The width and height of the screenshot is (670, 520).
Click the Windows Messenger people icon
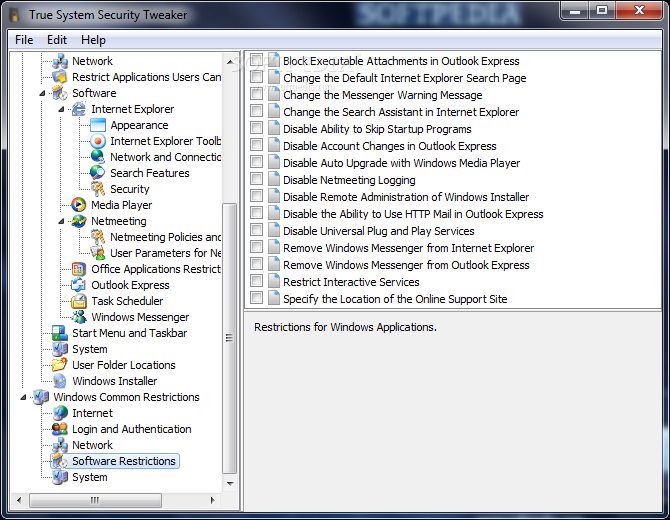coord(79,317)
